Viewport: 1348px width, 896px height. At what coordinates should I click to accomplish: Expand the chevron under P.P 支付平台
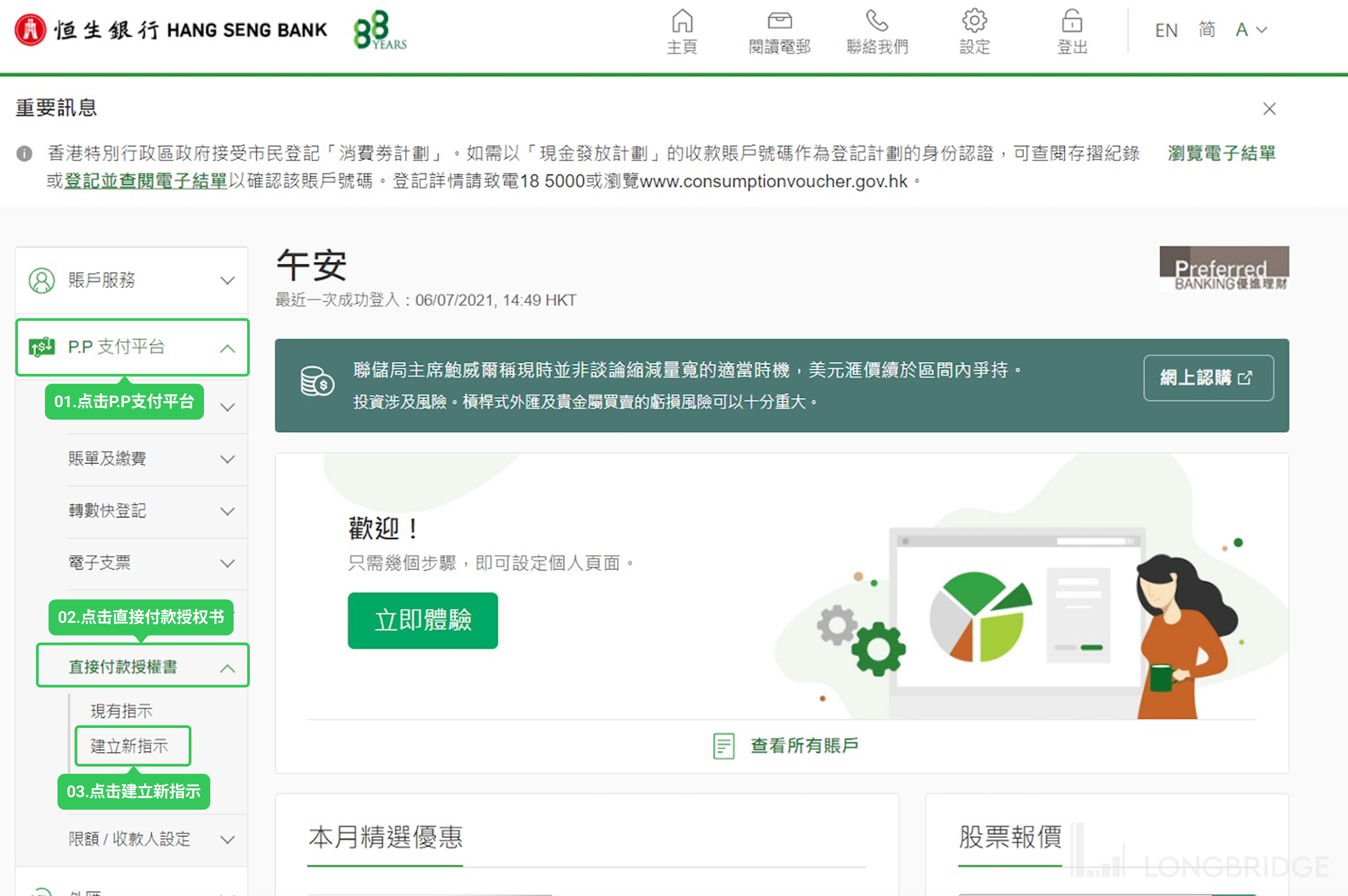point(227,407)
